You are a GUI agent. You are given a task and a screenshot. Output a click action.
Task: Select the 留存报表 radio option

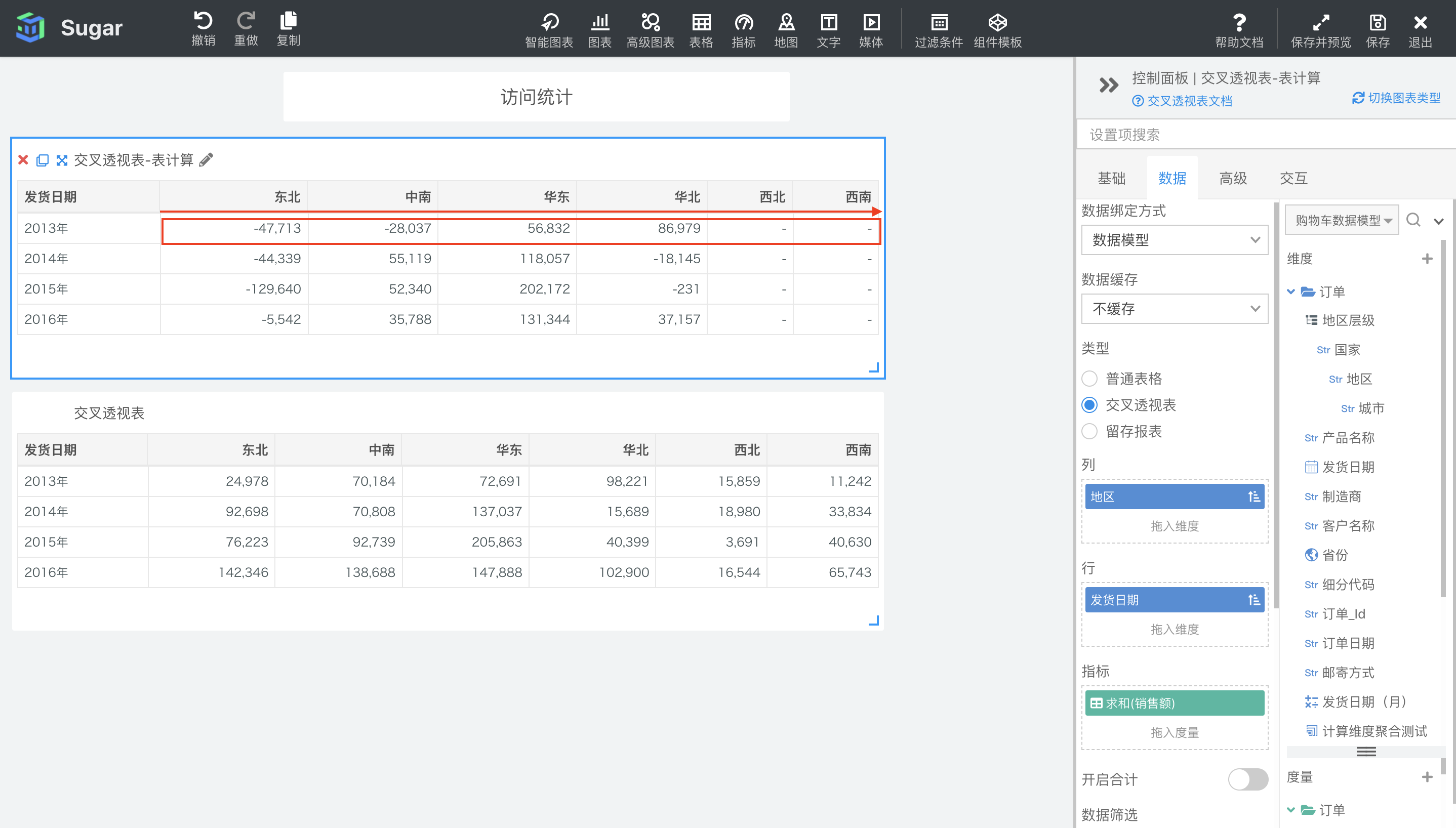[1089, 432]
